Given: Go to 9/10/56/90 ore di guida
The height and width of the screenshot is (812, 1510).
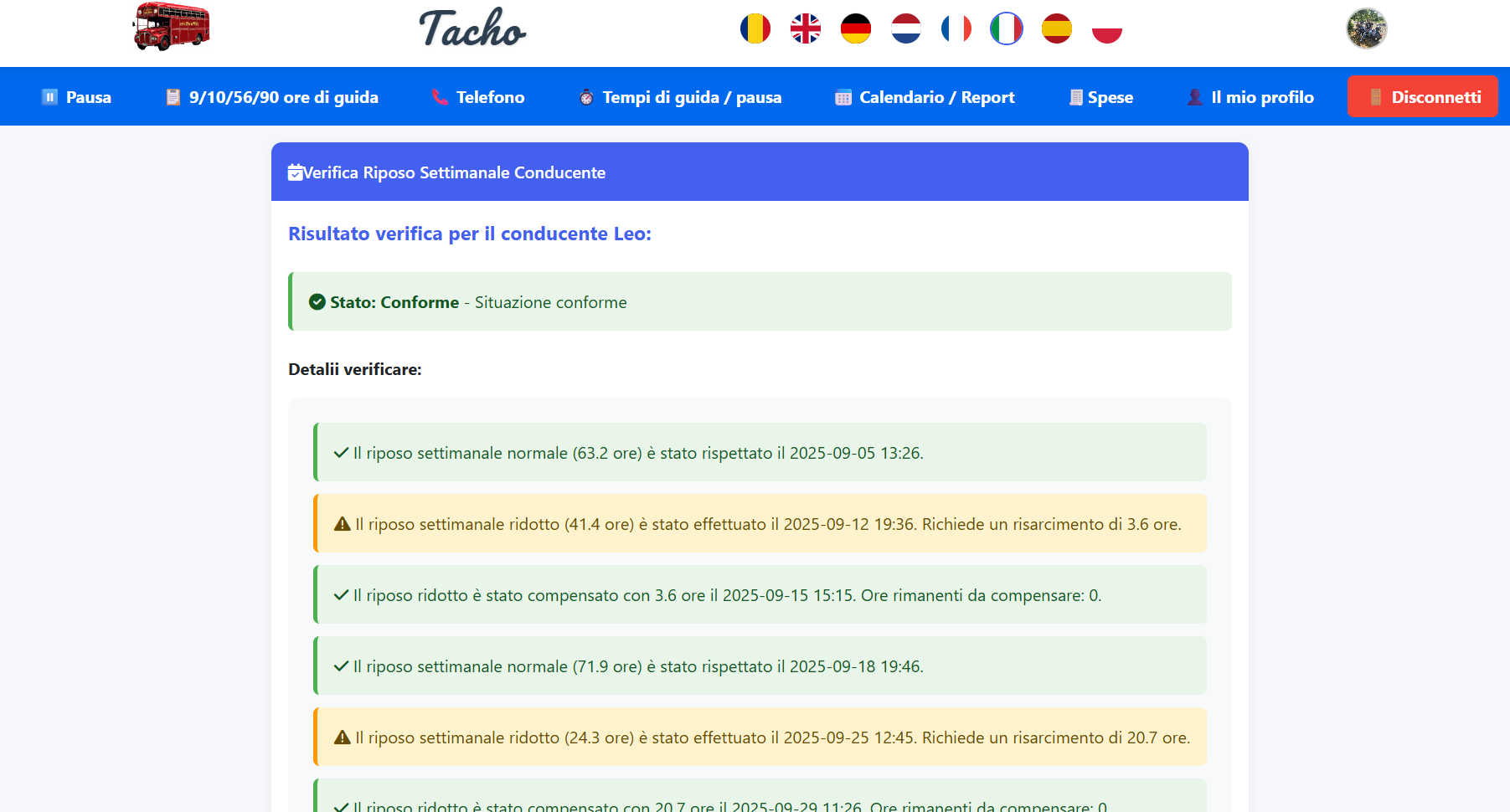Looking at the screenshot, I should (x=272, y=97).
